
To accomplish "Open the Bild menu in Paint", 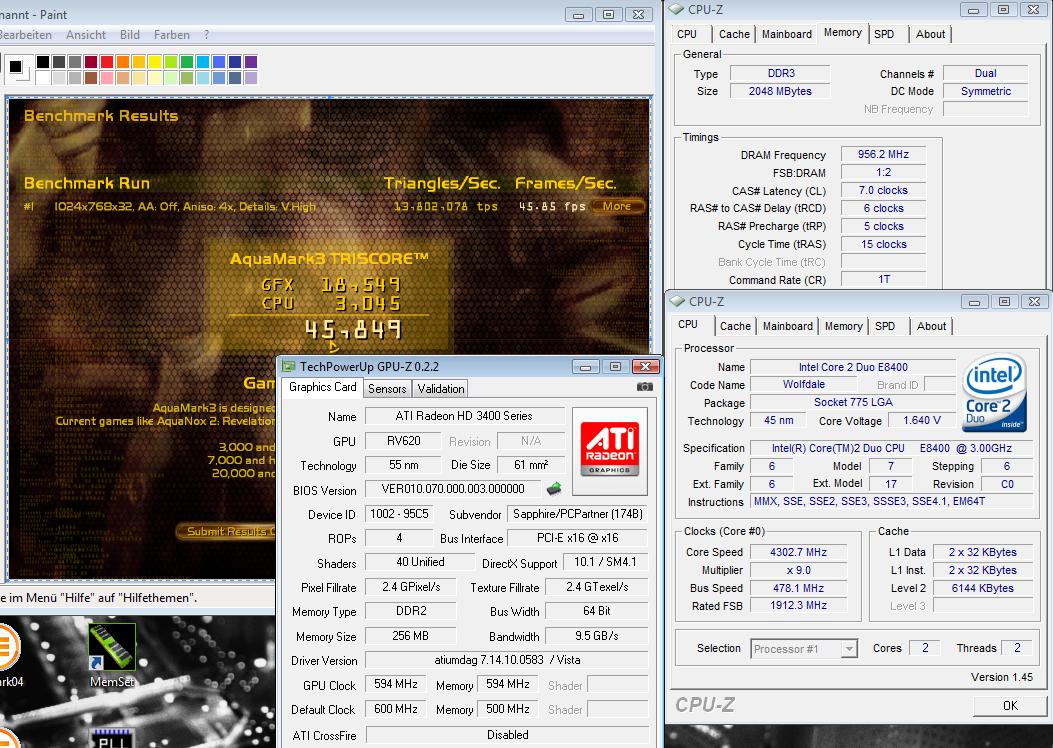I will pyautogui.click(x=130, y=35).
